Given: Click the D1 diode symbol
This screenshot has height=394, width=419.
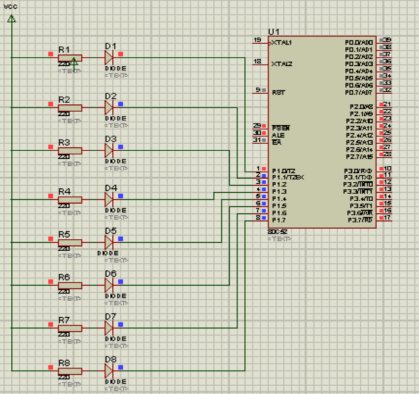Looking at the screenshot, I should coord(109,58).
